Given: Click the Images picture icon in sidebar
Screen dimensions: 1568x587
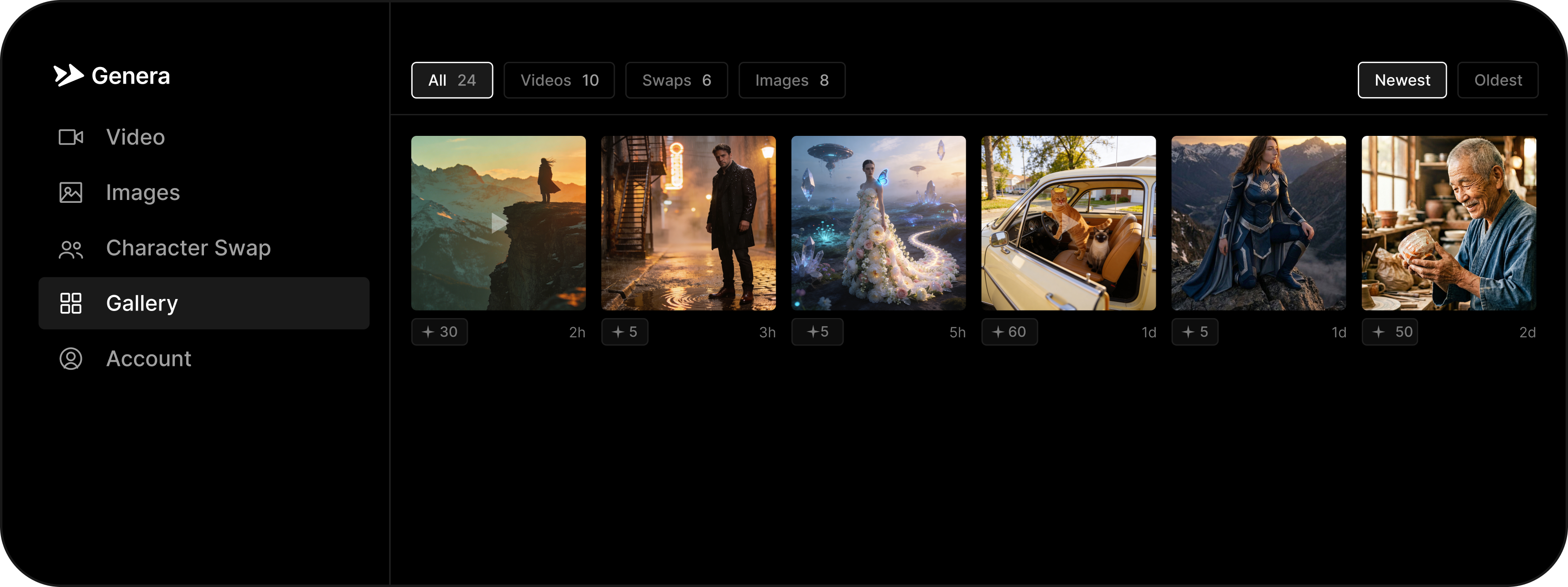Looking at the screenshot, I should pos(70,193).
